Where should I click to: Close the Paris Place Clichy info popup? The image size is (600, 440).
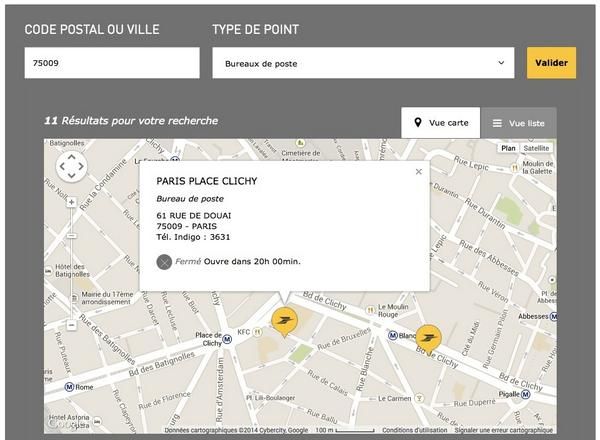[x=419, y=172]
